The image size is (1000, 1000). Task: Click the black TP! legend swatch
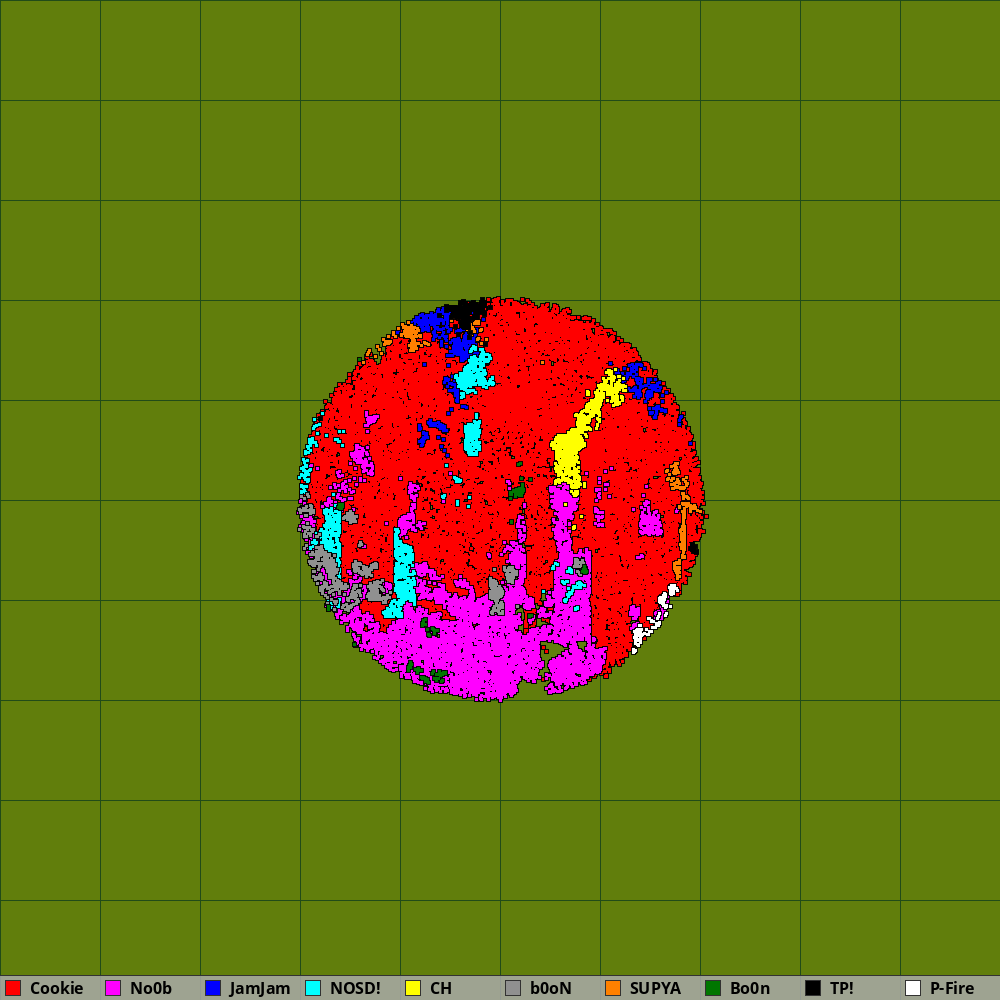click(813, 988)
